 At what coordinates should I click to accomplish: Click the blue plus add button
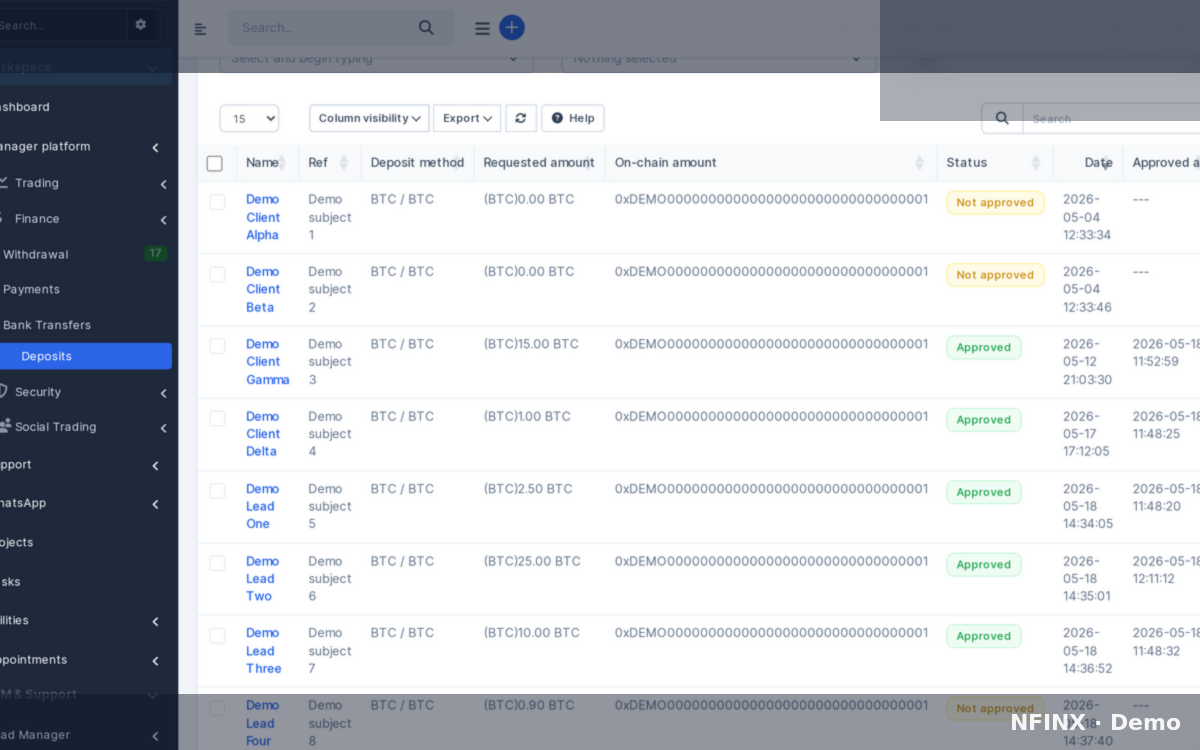[512, 28]
